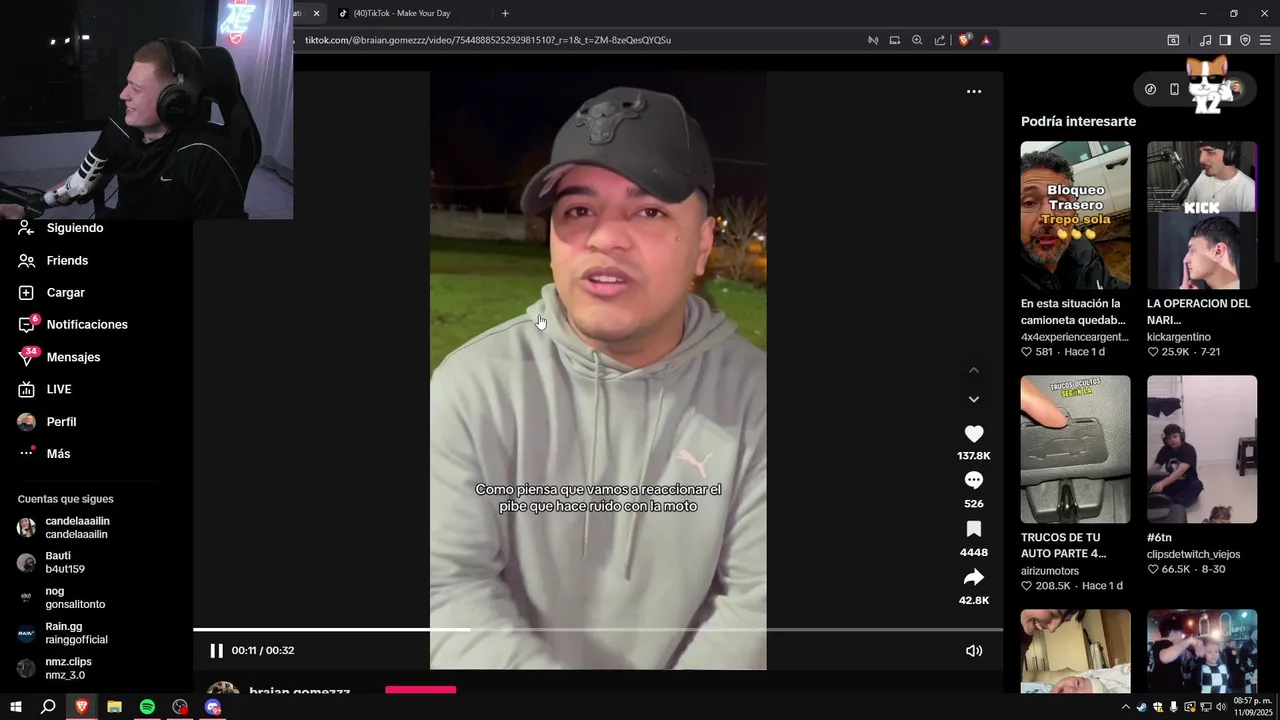Image resolution: width=1280 pixels, height=720 pixels.
Task: Click 'LA OPERACION DEL NARI...' title
Action: 1199,311
